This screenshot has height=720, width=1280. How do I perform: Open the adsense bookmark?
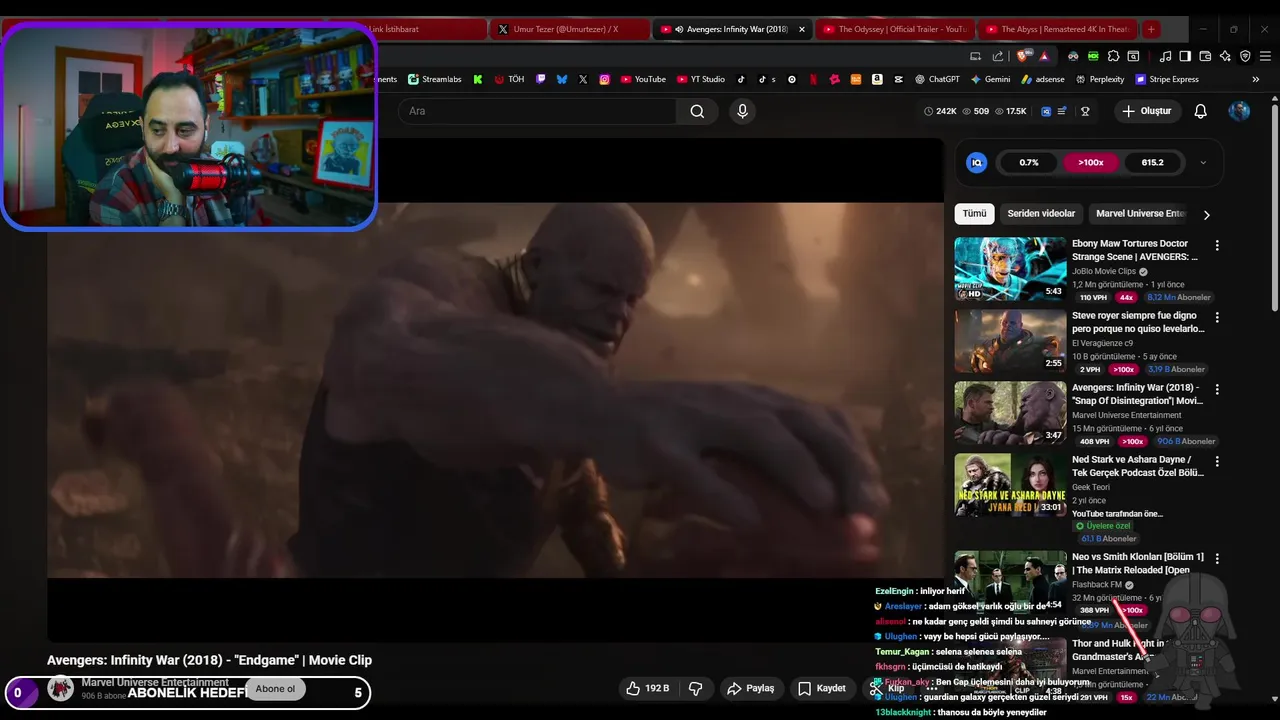pyautogui.click(x=1043, y=79)
